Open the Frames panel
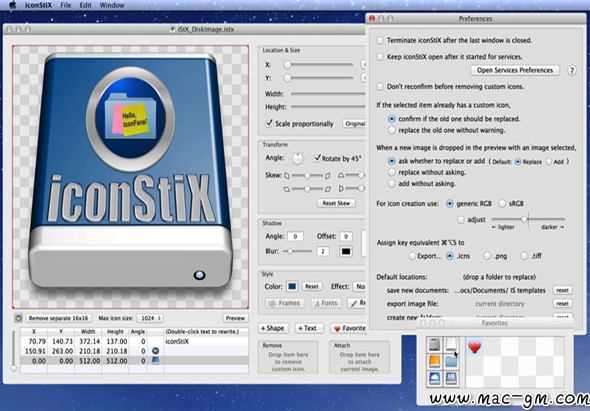590x411 pixels. 284,303
